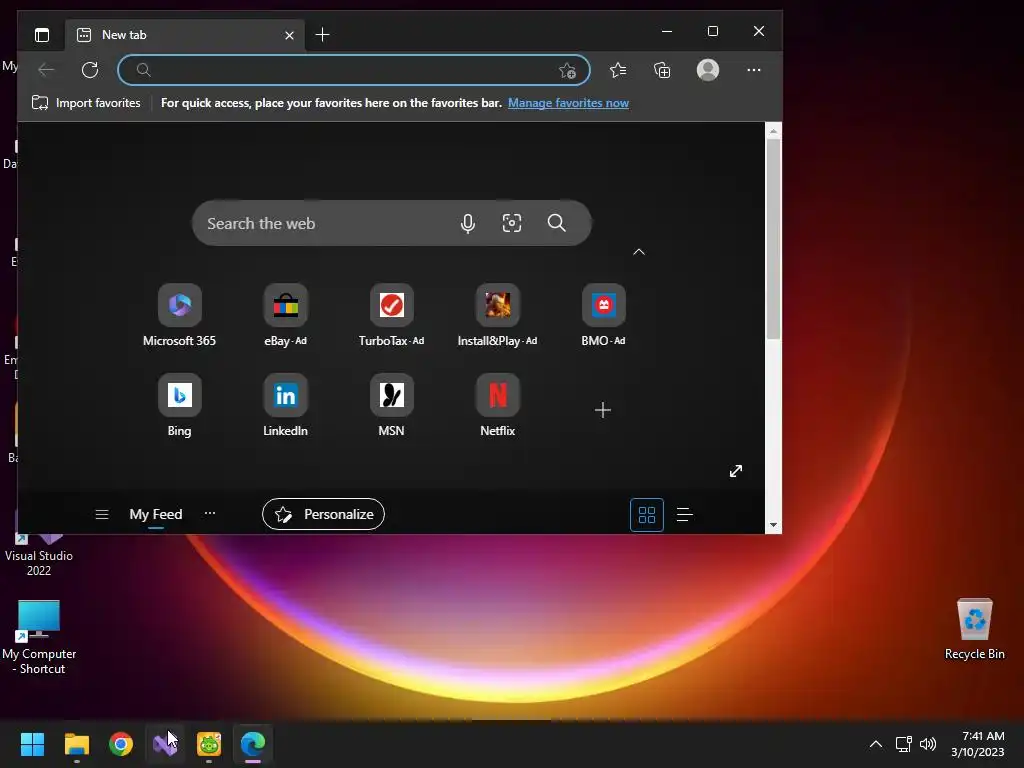Open TurboTax quick link
Screen dimensions: 1024x768
pyautogui.click(x=391, y=315)
